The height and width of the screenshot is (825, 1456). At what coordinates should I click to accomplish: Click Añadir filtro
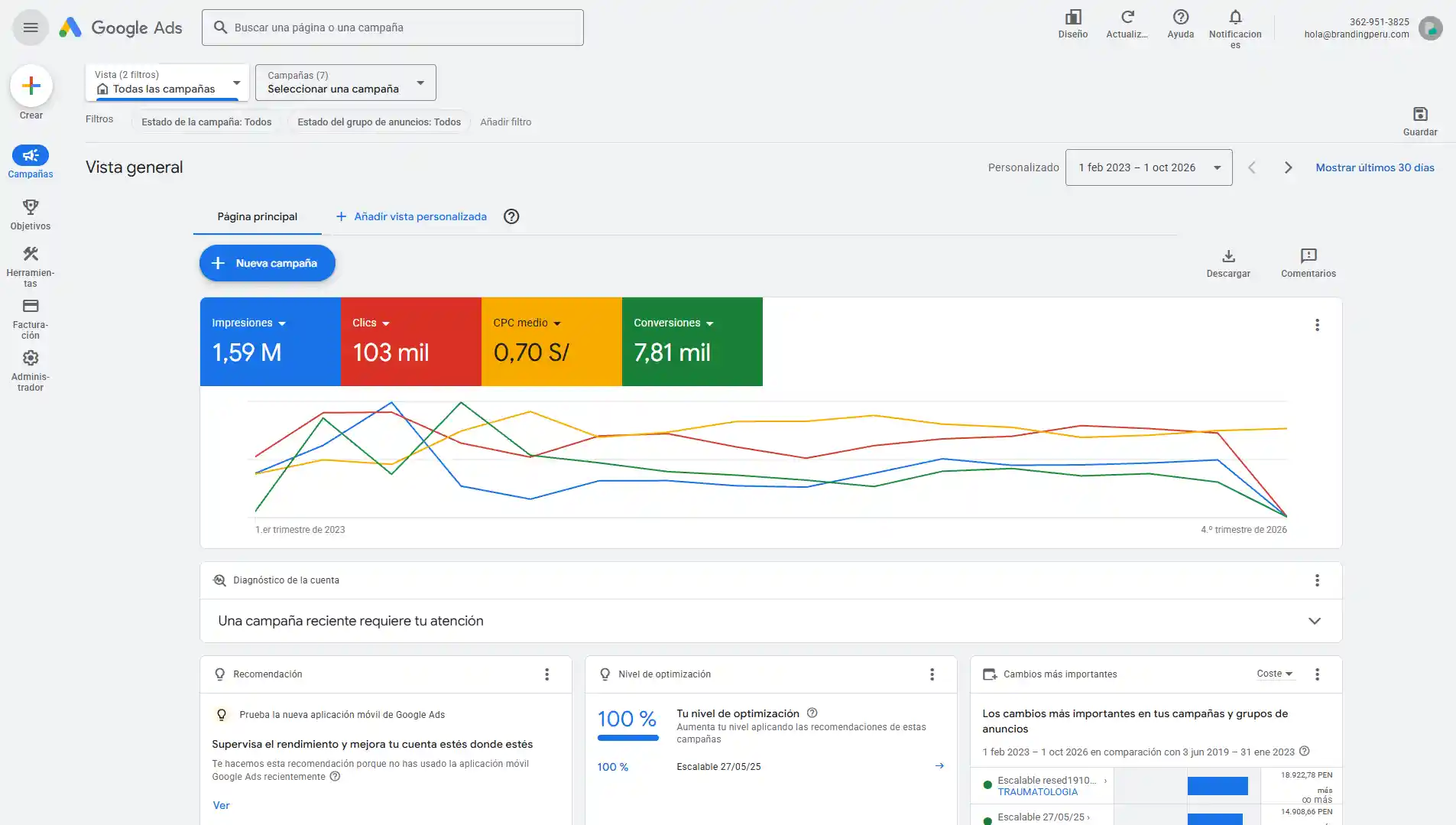pyautogui.click(x=505, y=122)
